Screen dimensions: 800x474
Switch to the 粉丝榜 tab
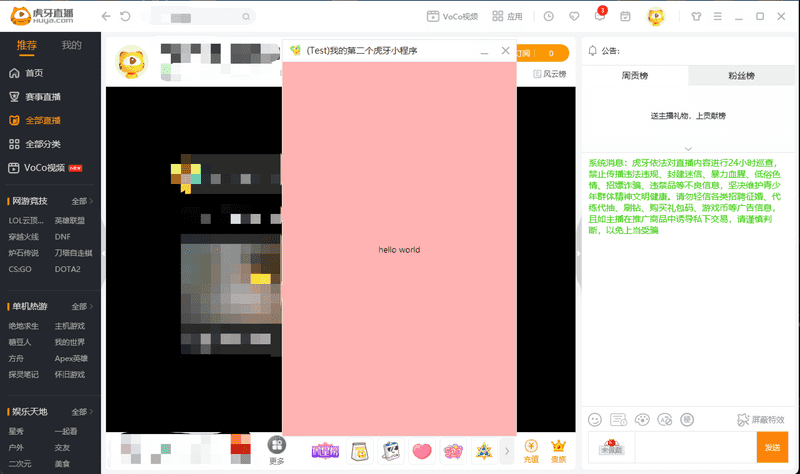(x=740, y=76)
